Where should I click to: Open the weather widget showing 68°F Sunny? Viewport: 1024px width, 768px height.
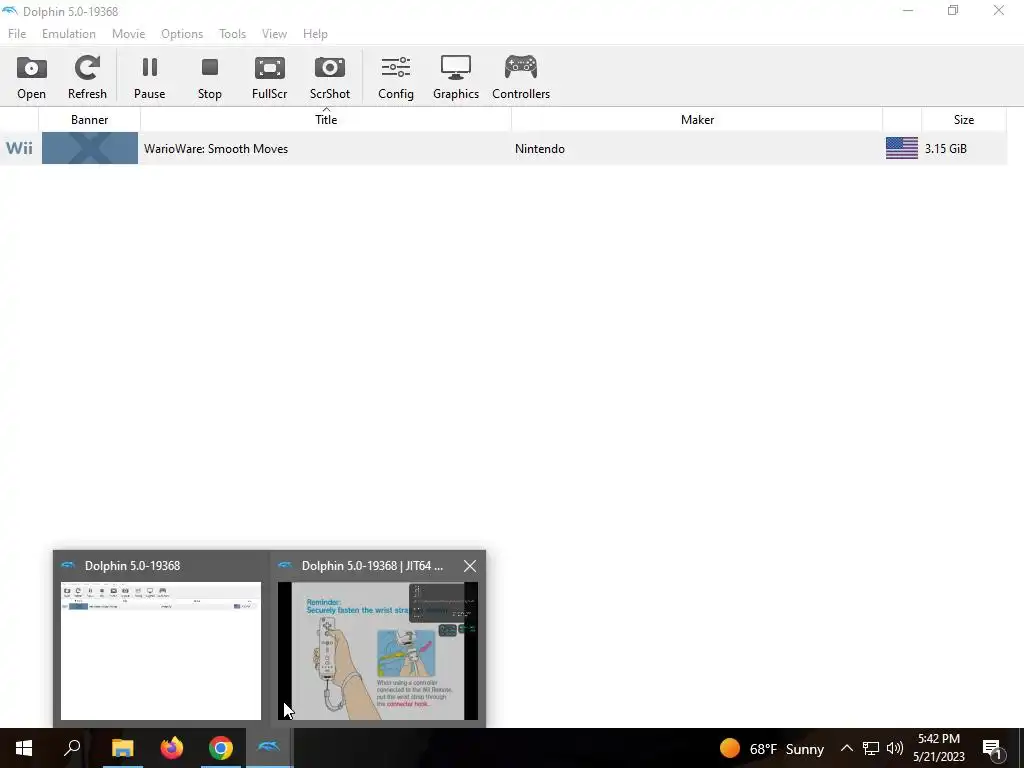(x=772, y=748)
